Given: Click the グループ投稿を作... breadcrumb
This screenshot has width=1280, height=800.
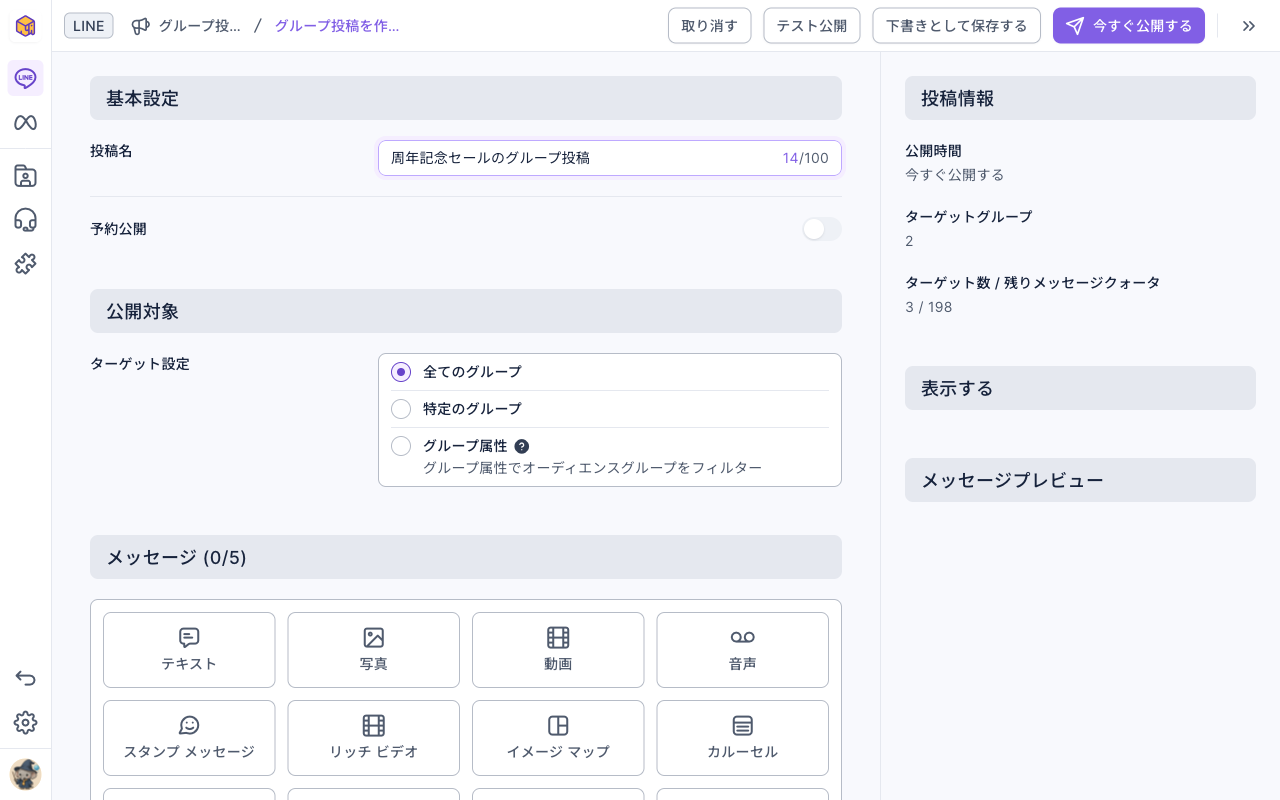Looking at the screenshot, I should pos(337,26).
